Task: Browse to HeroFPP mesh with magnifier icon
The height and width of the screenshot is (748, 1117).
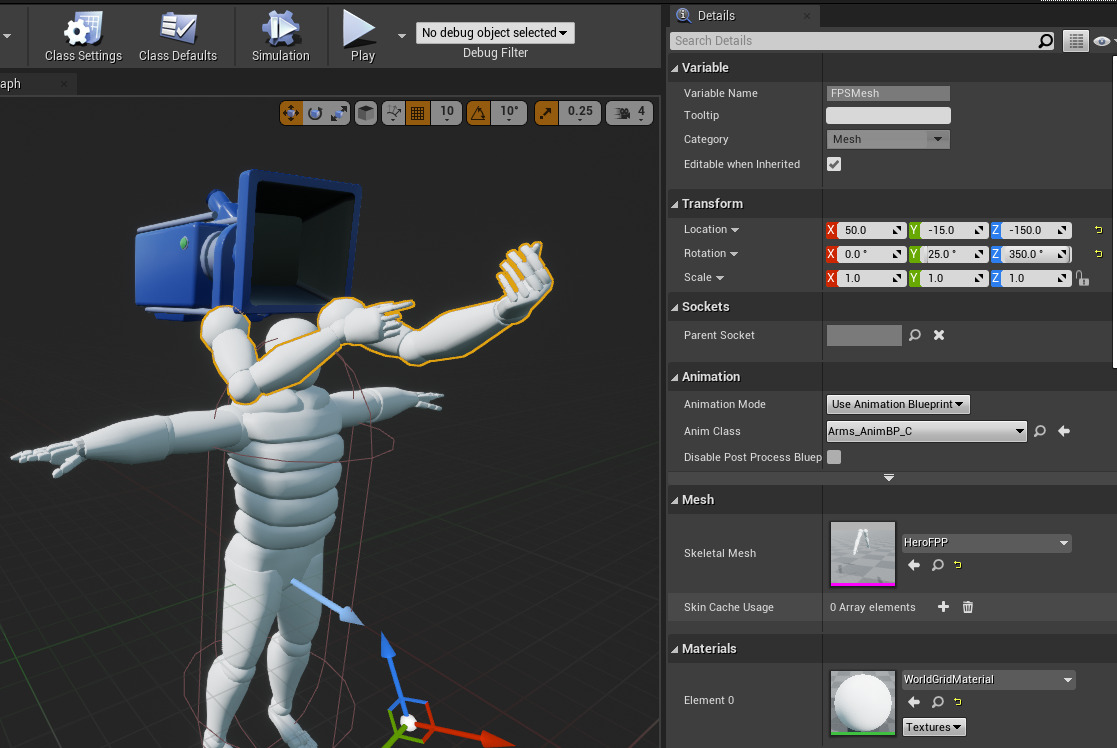Action: (x=938, y=566)
